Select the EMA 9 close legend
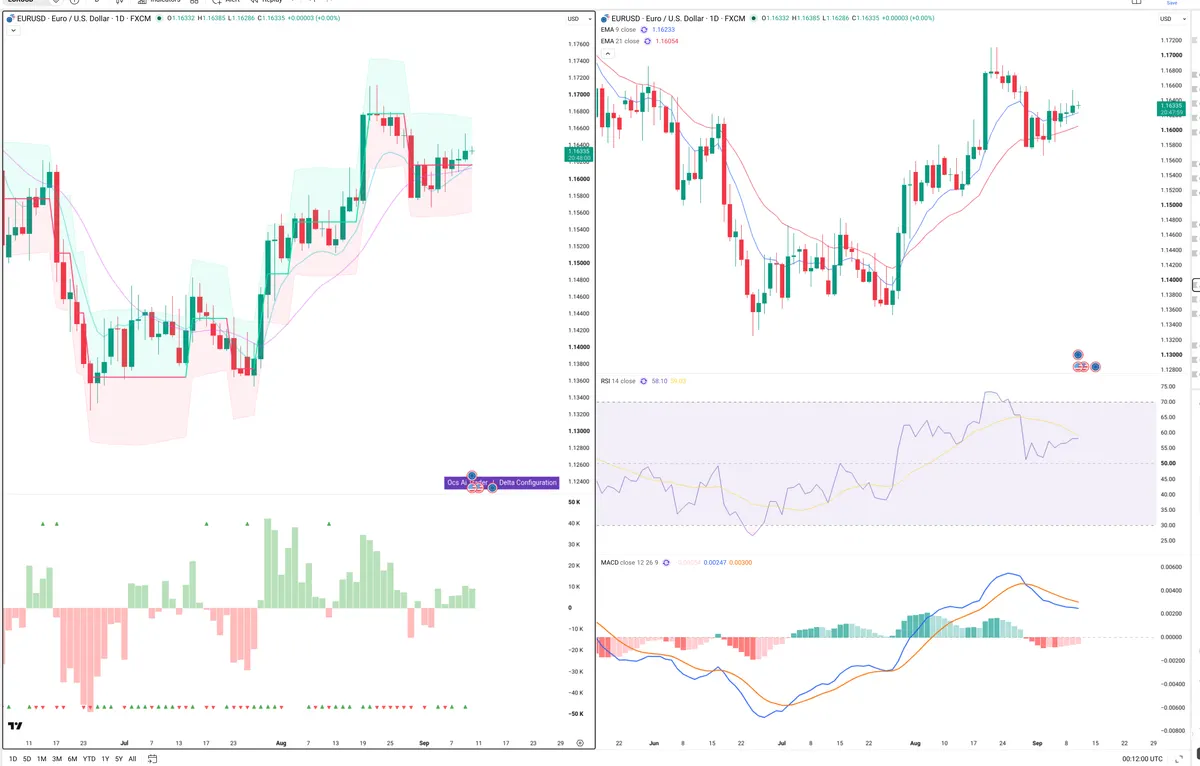 click(617, 30)
